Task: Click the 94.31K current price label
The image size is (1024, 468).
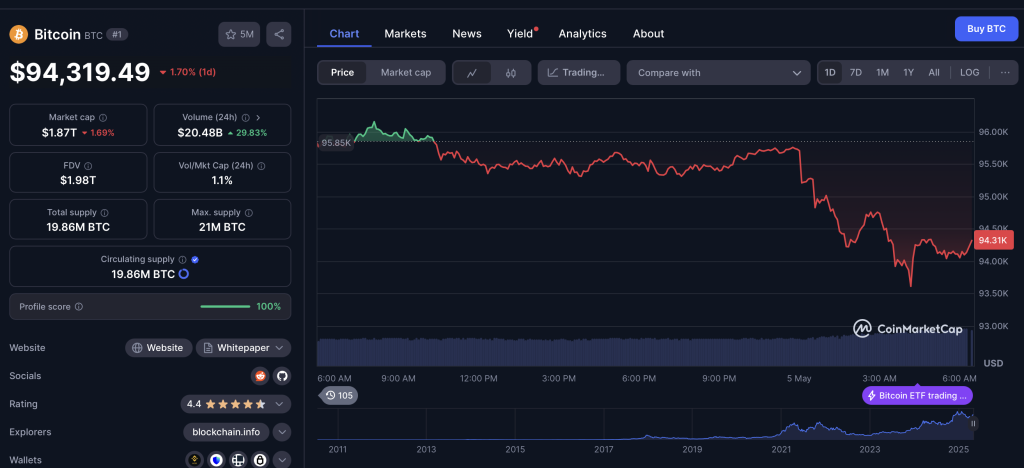Action: point(993,240)
